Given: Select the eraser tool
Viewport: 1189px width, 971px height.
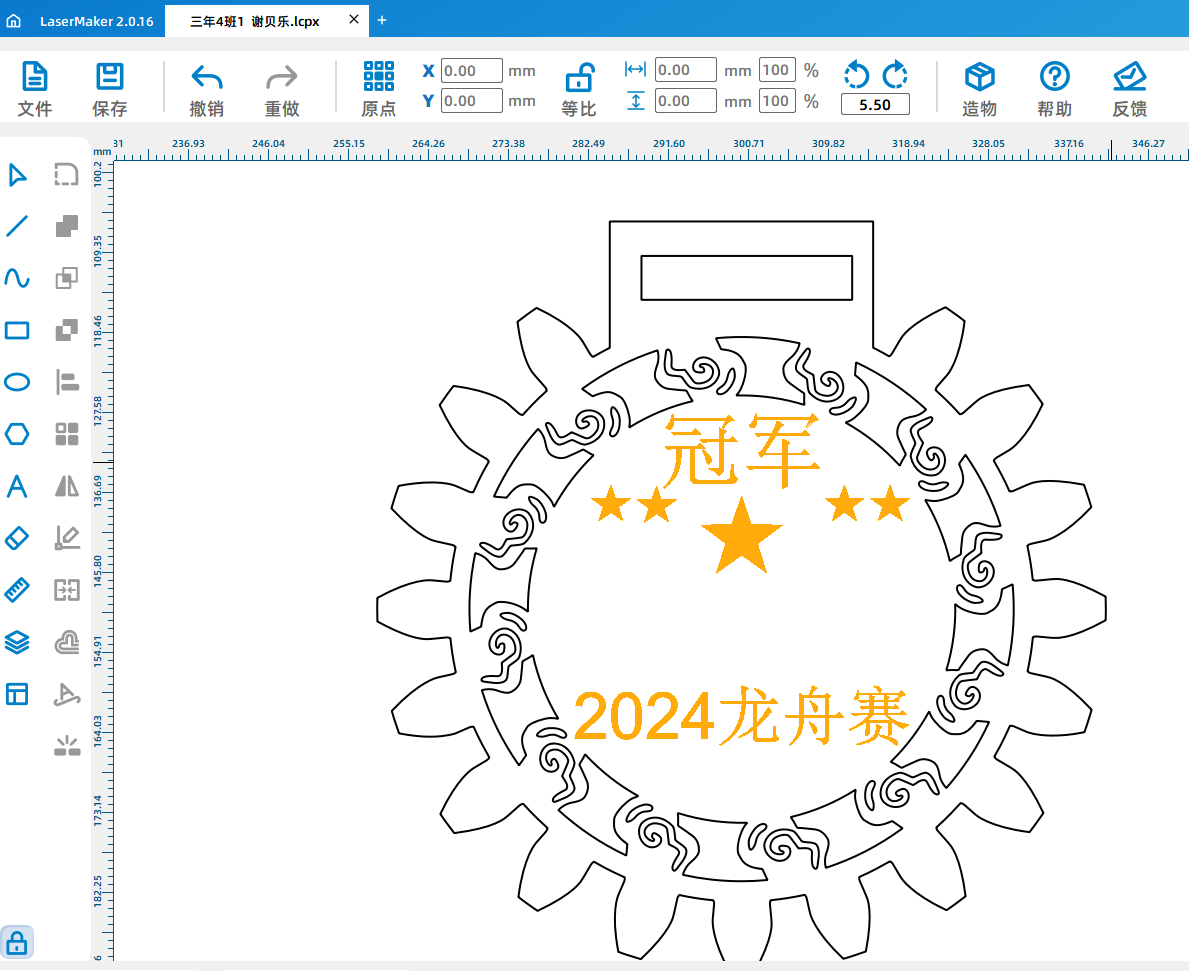Looking at the screenshot, I should (x=18, y=538).
